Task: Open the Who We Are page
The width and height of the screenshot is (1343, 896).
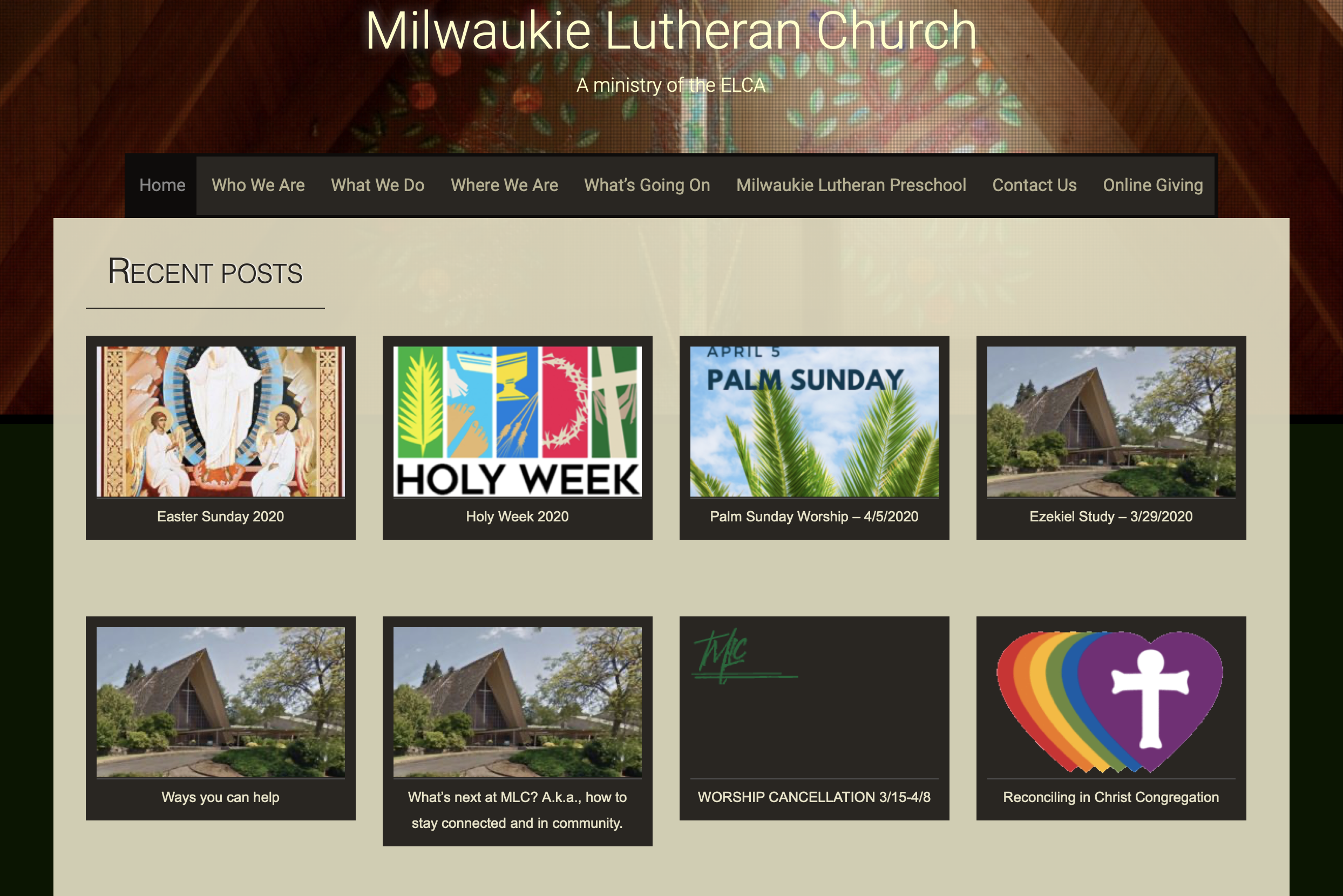Action: point(259,185)
